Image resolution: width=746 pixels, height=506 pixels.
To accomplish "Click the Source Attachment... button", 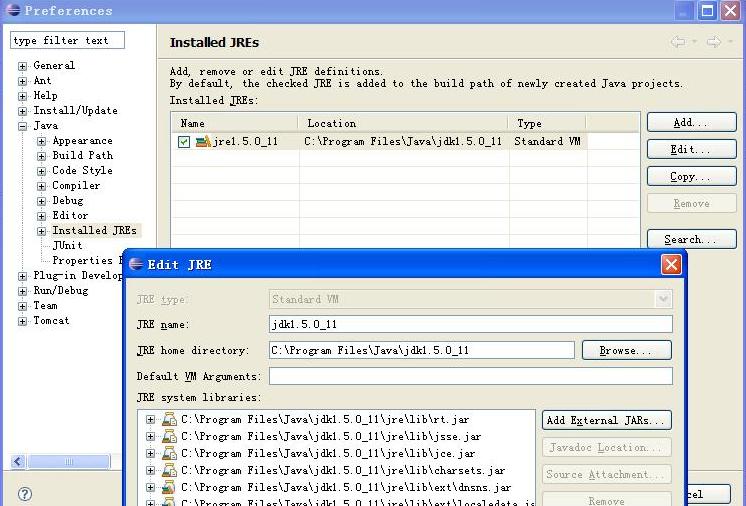I will click(x=607, y=475).
